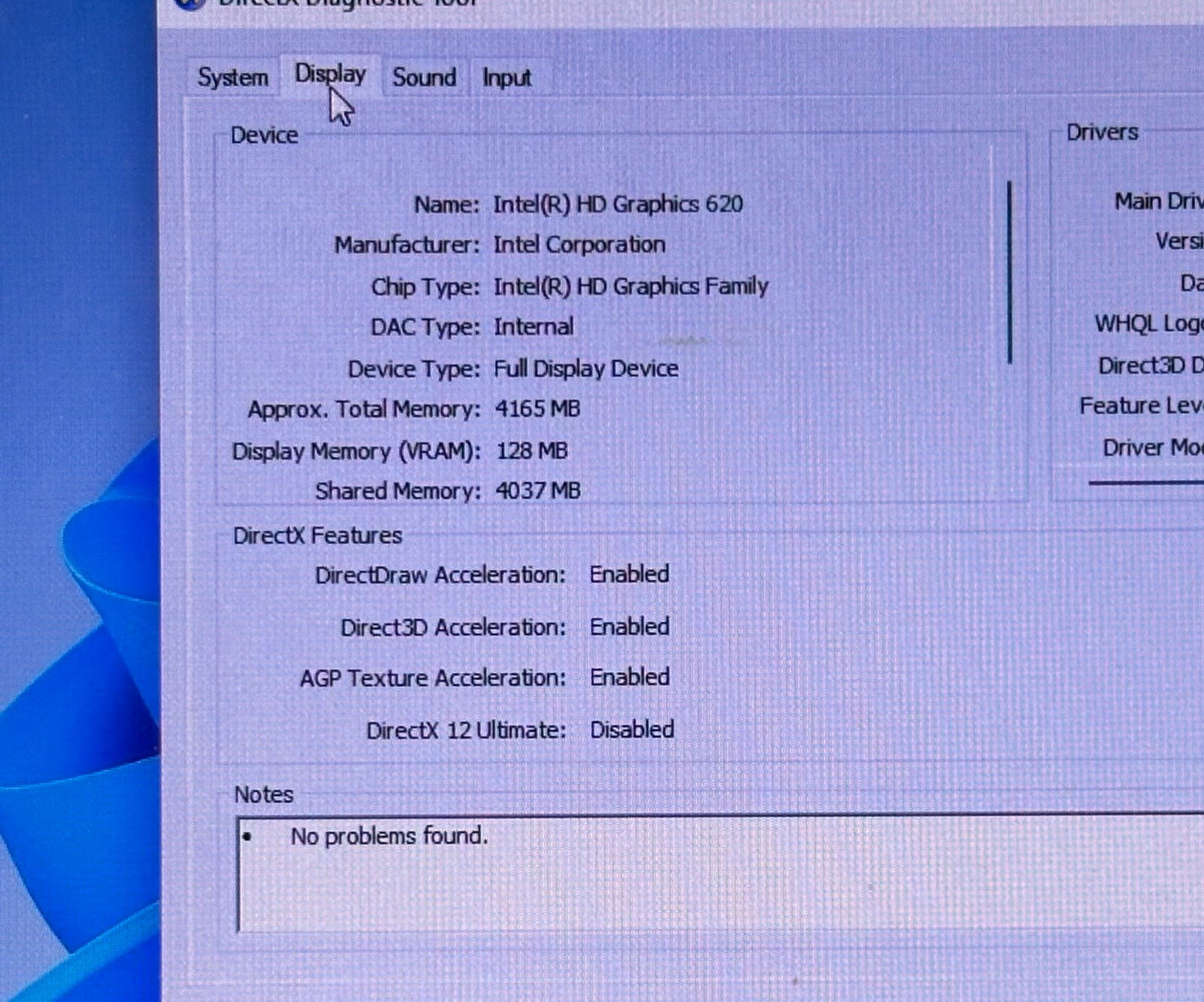Go to the Input tab
The width and height of the screenshot is (1204, 1002).
tap(506, 77)
